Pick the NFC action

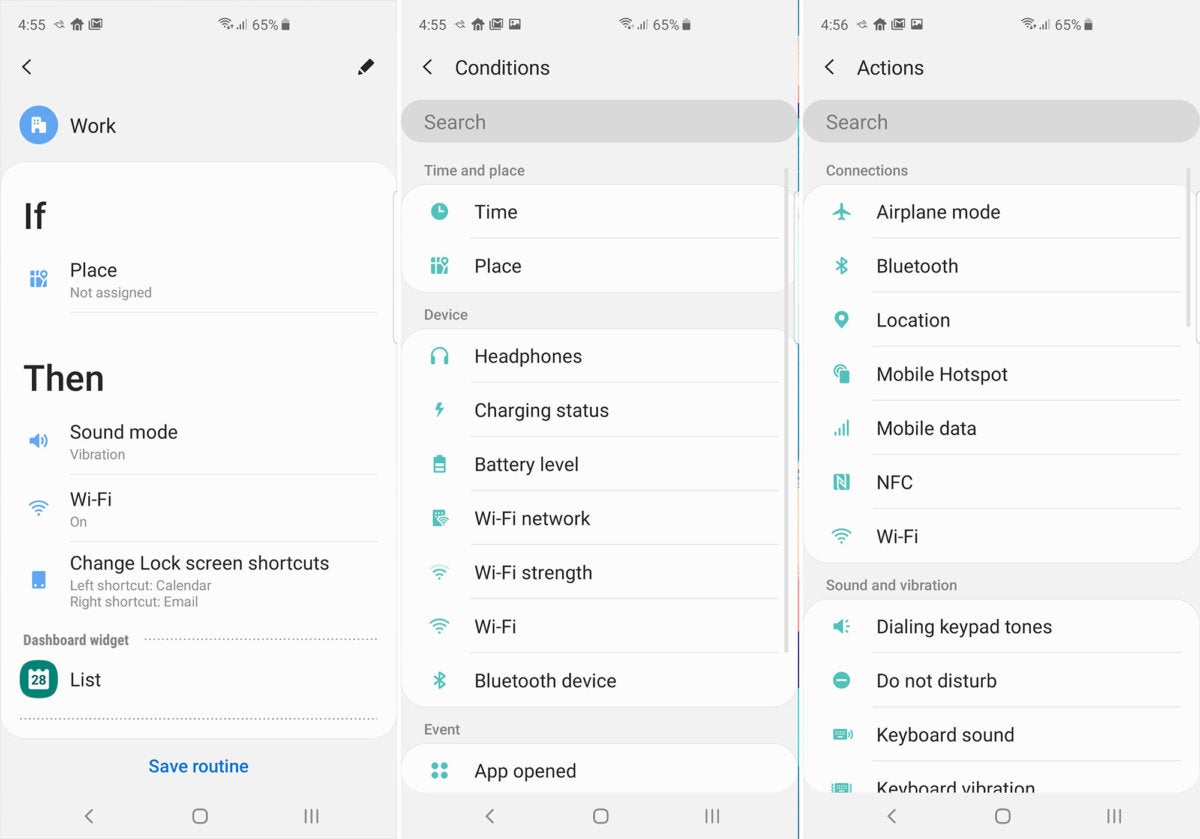click(1000, 482)
